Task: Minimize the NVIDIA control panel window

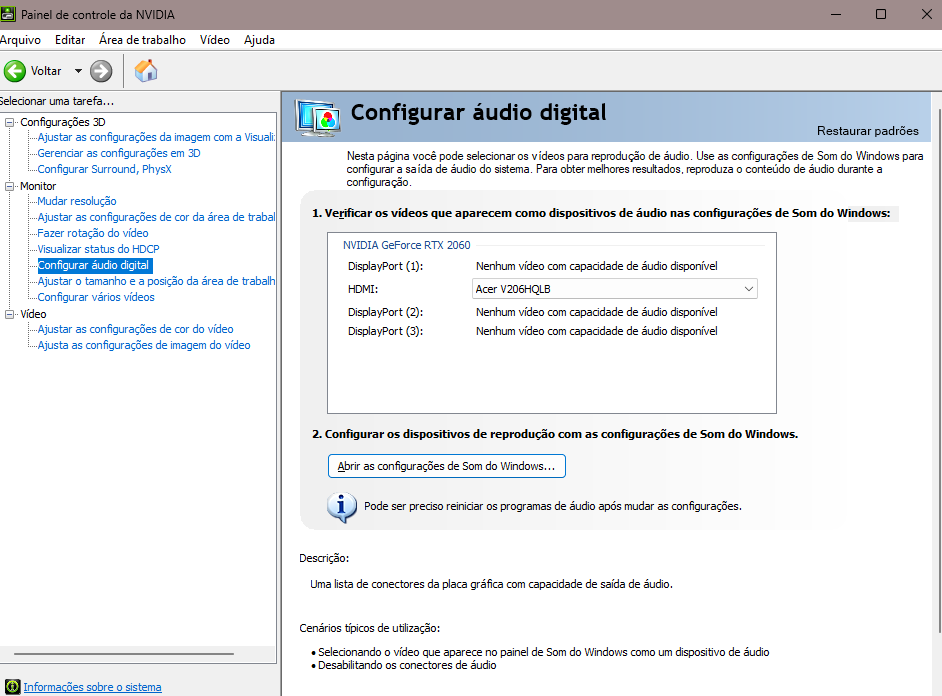Action: (836, 14)
